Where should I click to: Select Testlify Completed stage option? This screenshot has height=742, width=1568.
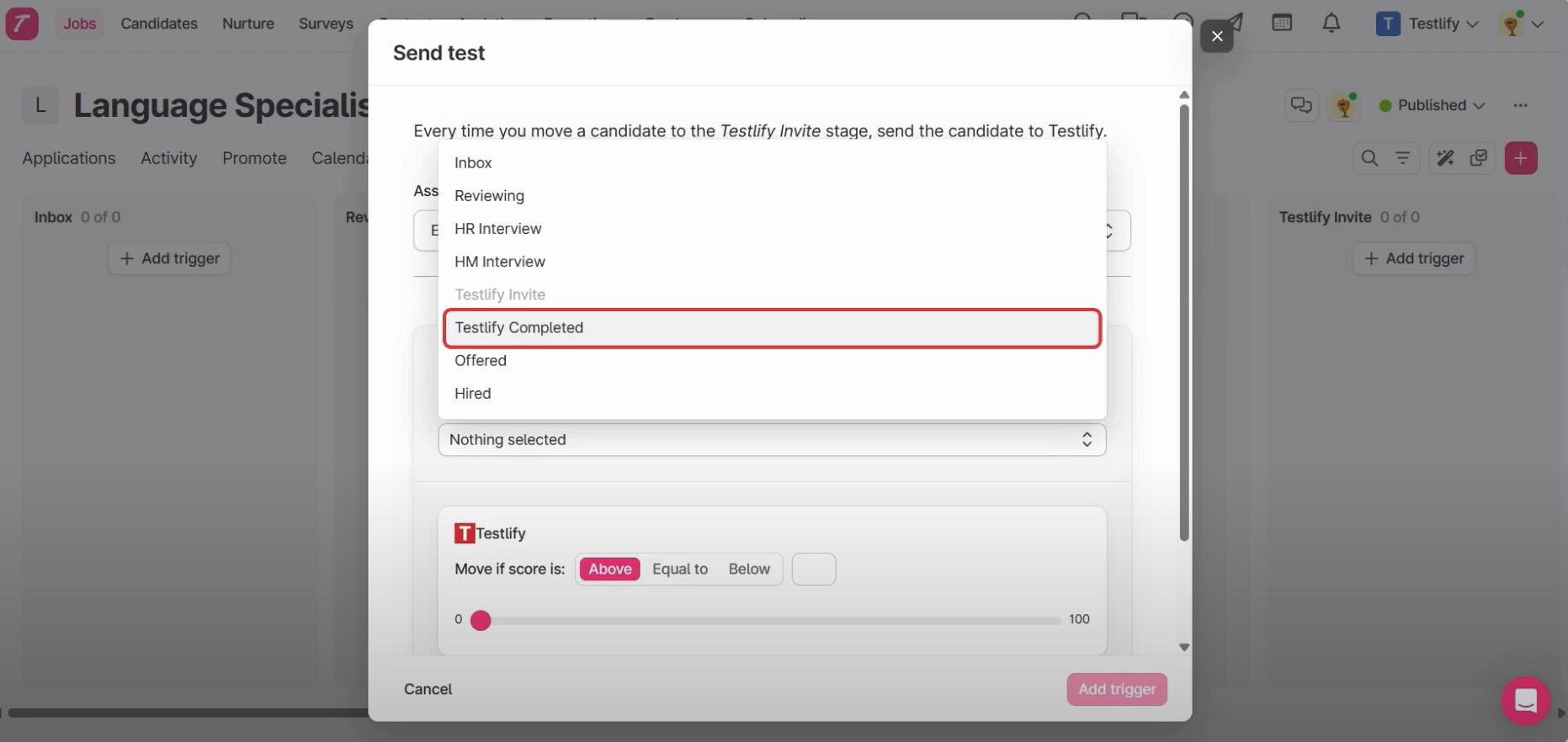pyautogui.click(x=772, y=328)
